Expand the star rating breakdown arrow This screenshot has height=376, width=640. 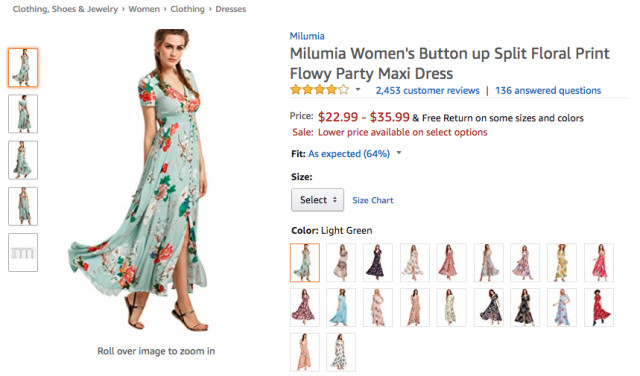click(358, 89)
